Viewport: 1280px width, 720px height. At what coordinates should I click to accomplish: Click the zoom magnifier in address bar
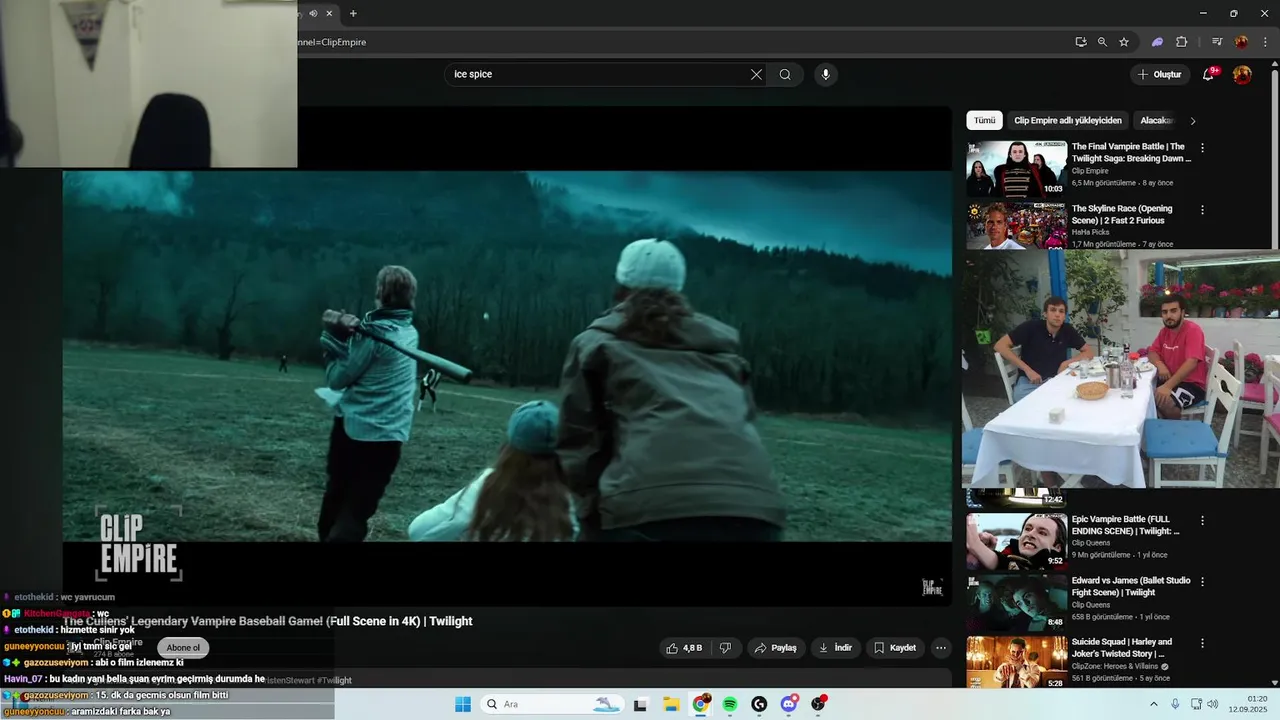[1102, 42]
